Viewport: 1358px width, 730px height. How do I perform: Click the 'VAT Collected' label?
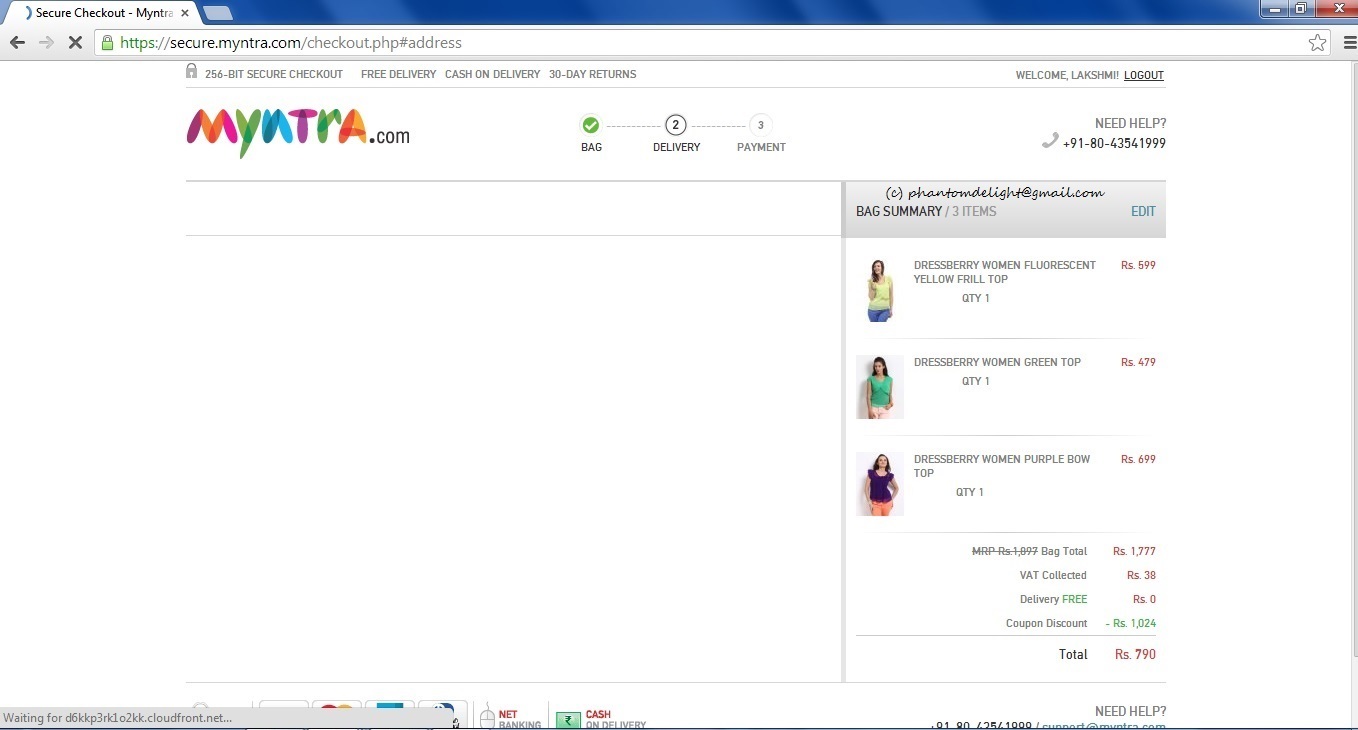(x=1053, y=575)
